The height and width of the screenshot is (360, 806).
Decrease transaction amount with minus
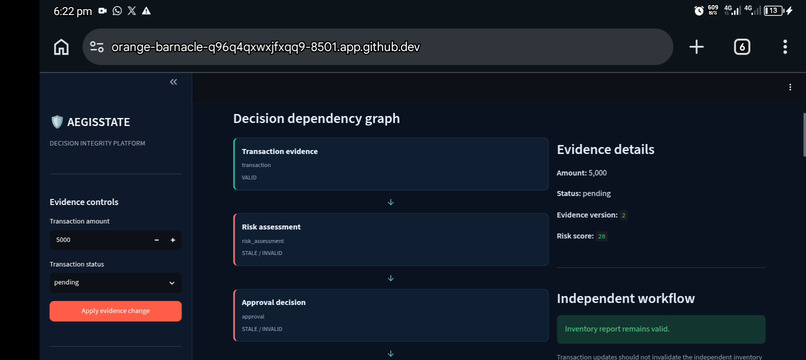click(157, 240)
